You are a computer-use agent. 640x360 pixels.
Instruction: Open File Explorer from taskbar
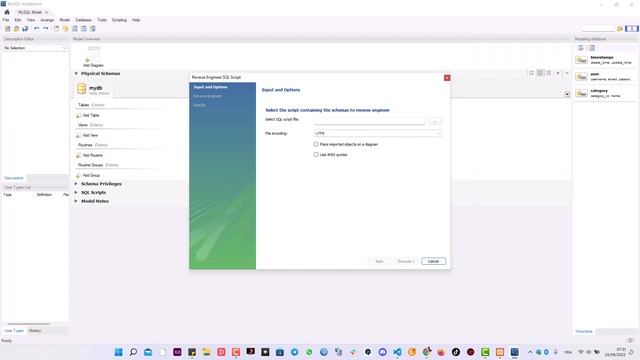point(207,352)
